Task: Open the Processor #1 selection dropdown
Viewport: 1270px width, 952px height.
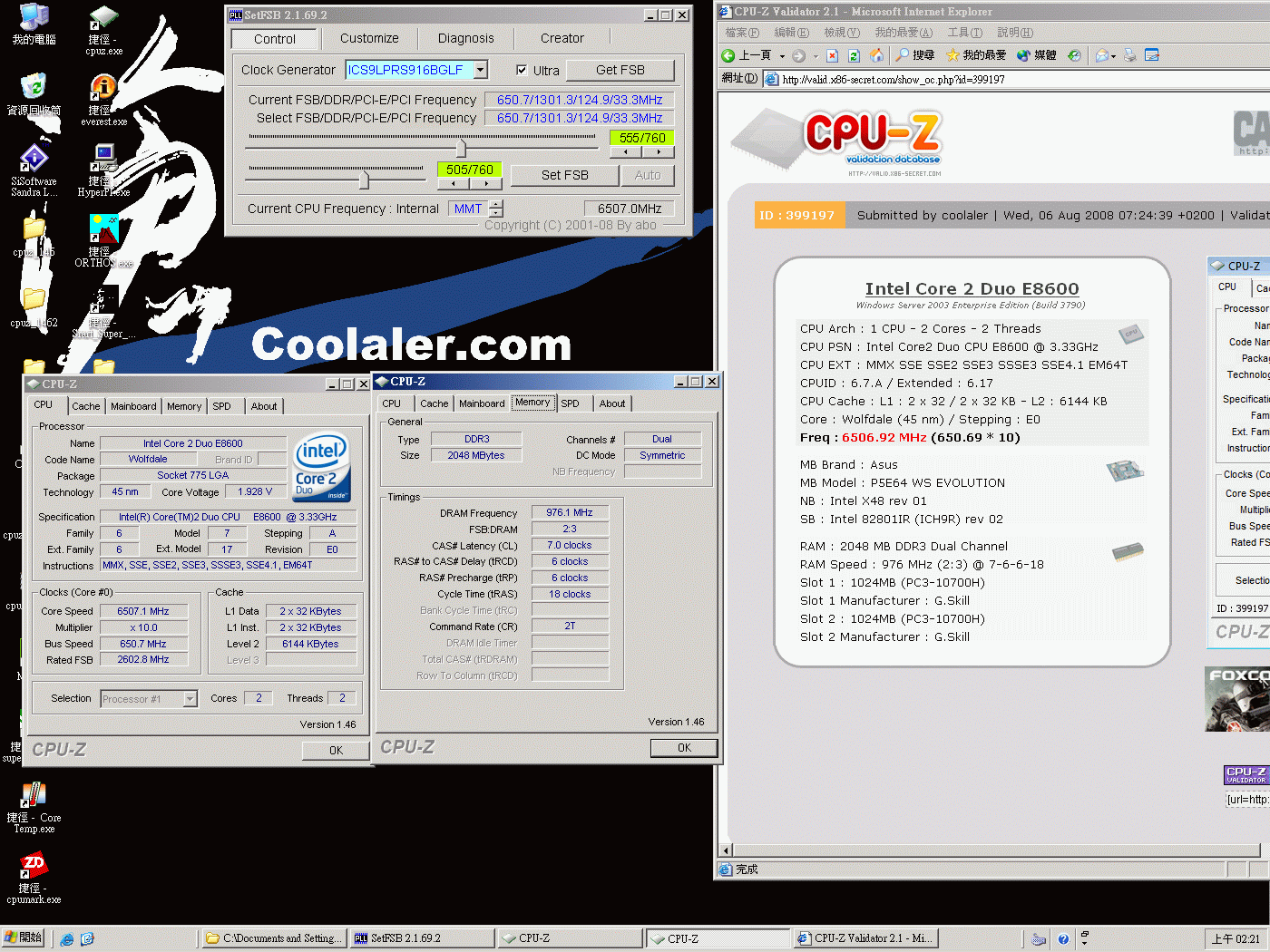Action: coord(190,699)
